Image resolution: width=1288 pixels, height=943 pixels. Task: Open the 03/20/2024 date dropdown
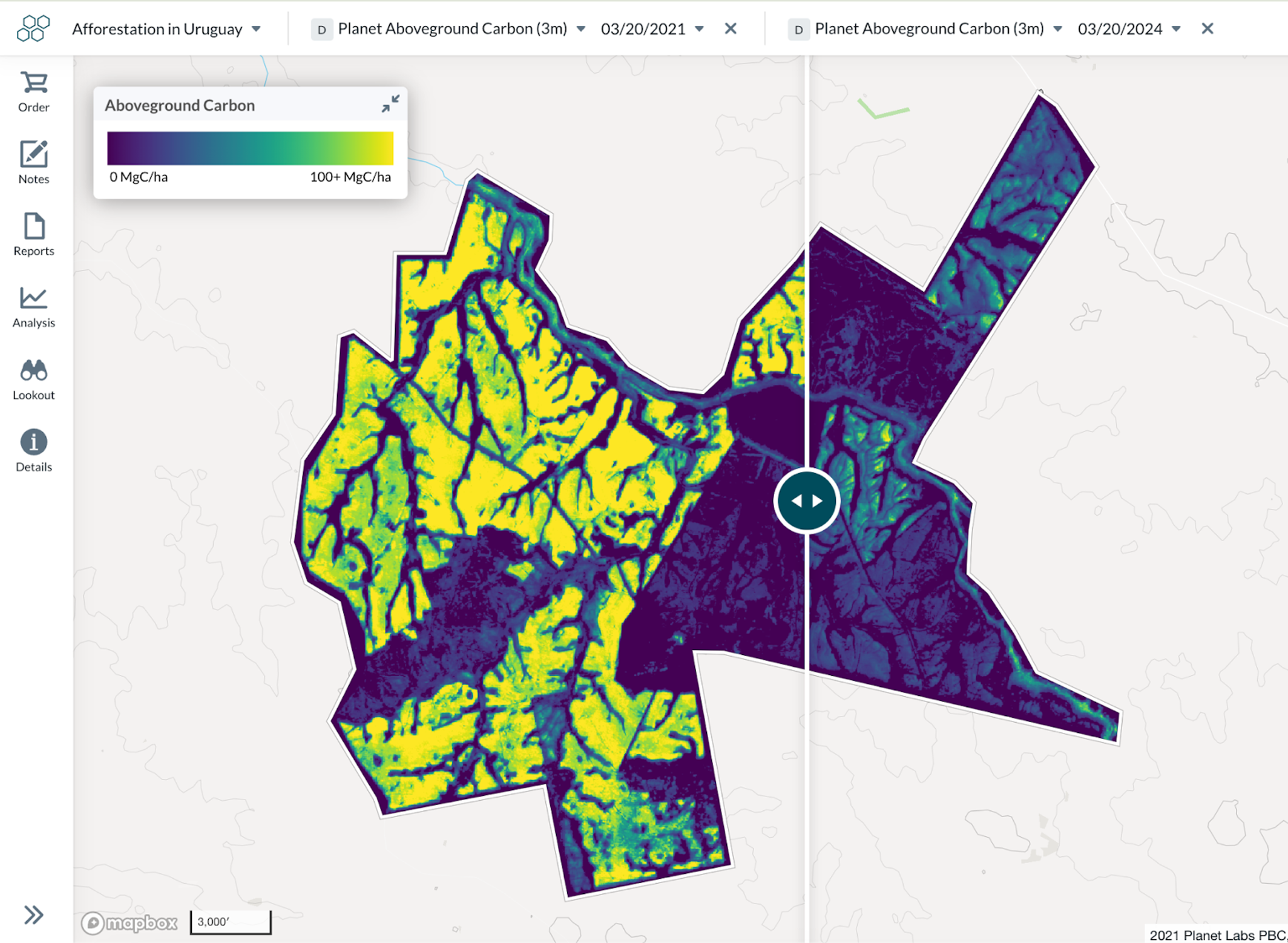(x=1176, y=29)
